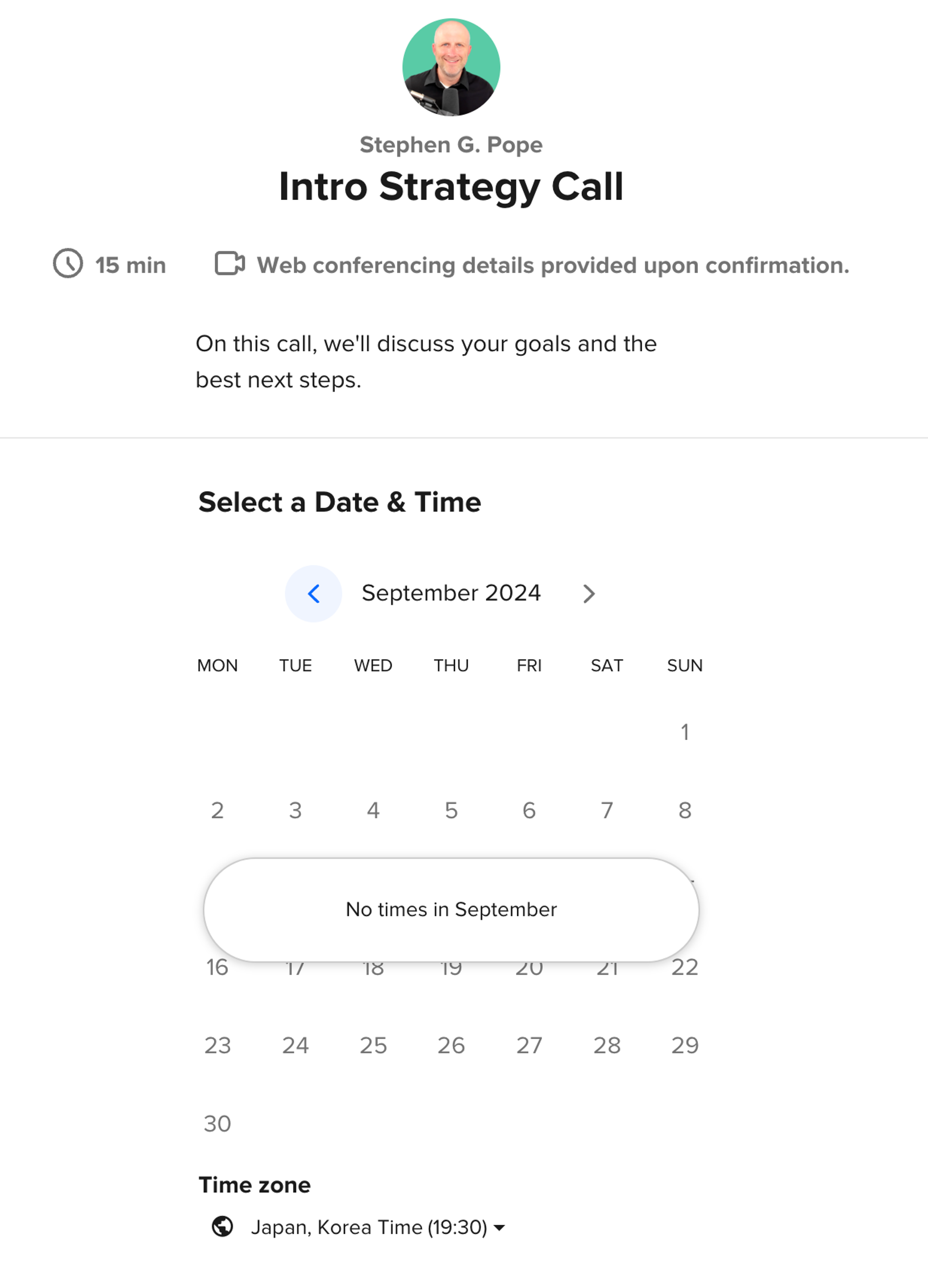
Task: Select September 30 on the calendar
Action: 218,1124
